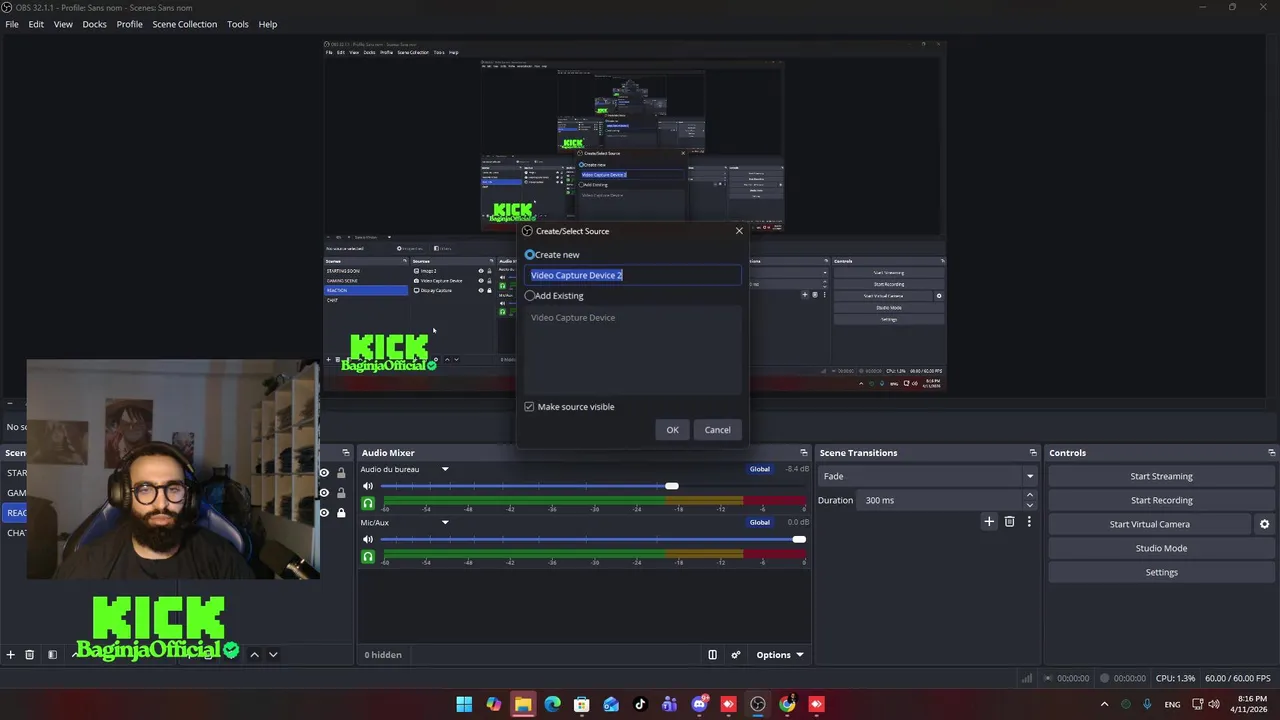Unlock the bottom locked source padlock

[x=341, y=513]
